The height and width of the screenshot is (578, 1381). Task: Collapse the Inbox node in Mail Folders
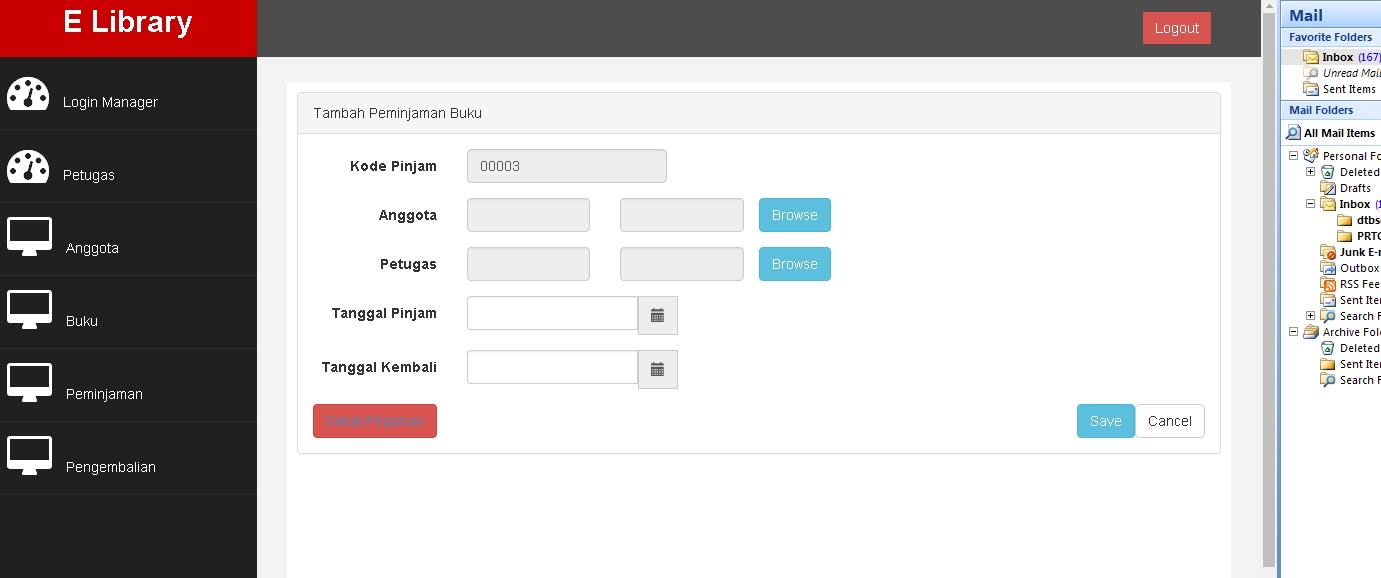tap(1311, 204)
